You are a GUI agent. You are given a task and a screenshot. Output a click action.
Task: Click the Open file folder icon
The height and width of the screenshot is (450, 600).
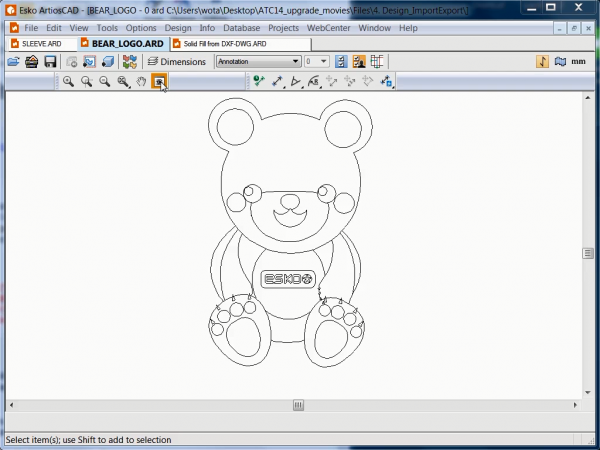point(14,62)
